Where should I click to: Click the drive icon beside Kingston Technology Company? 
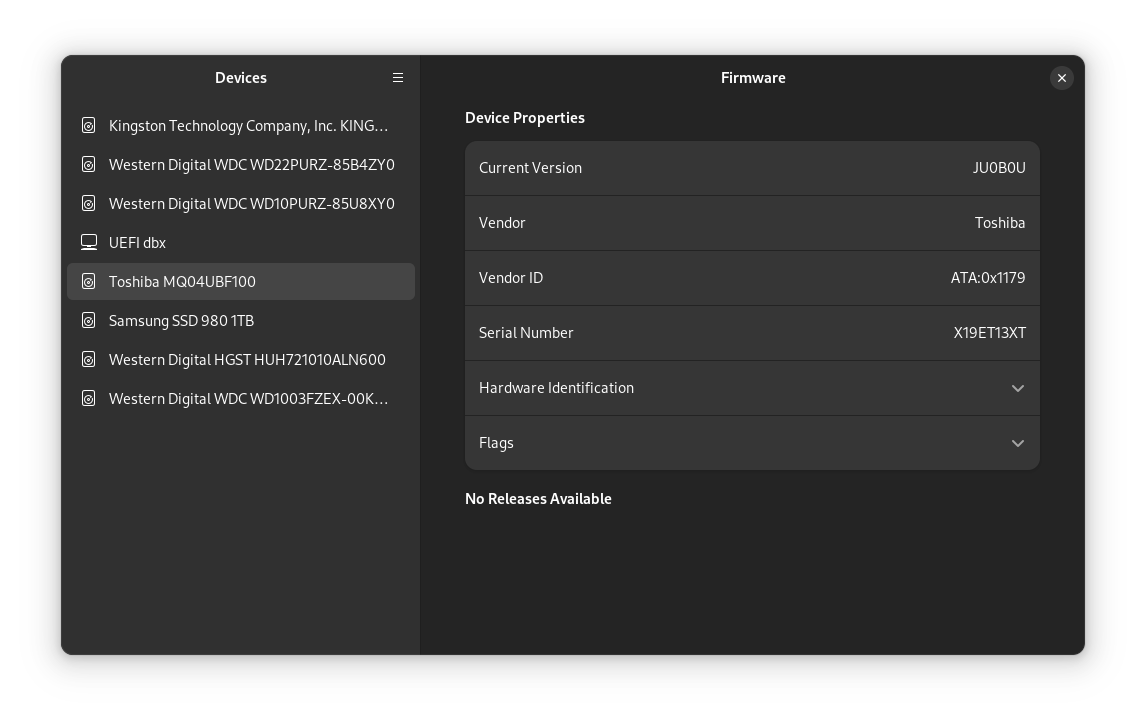(88, 126)
